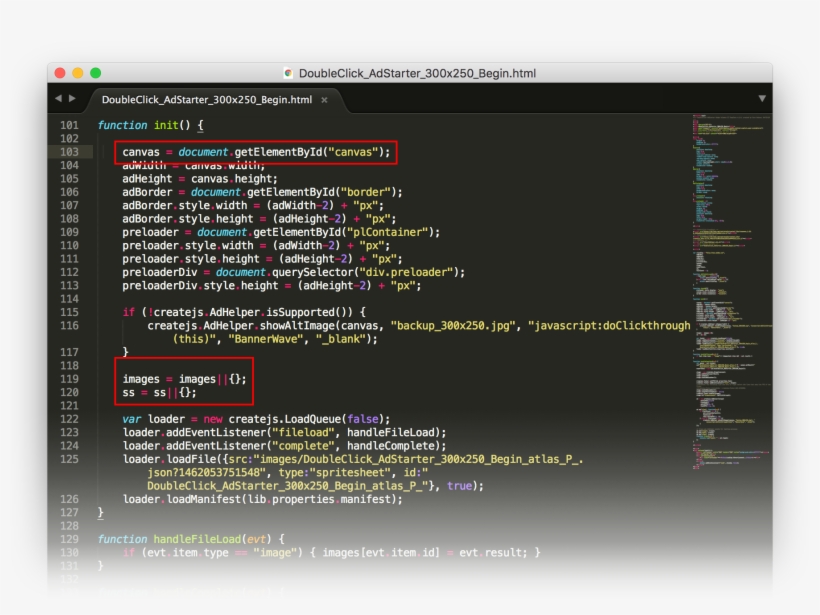Click the next tab right arrow
This screenshot has height=615, width=820.
point(71,99)
